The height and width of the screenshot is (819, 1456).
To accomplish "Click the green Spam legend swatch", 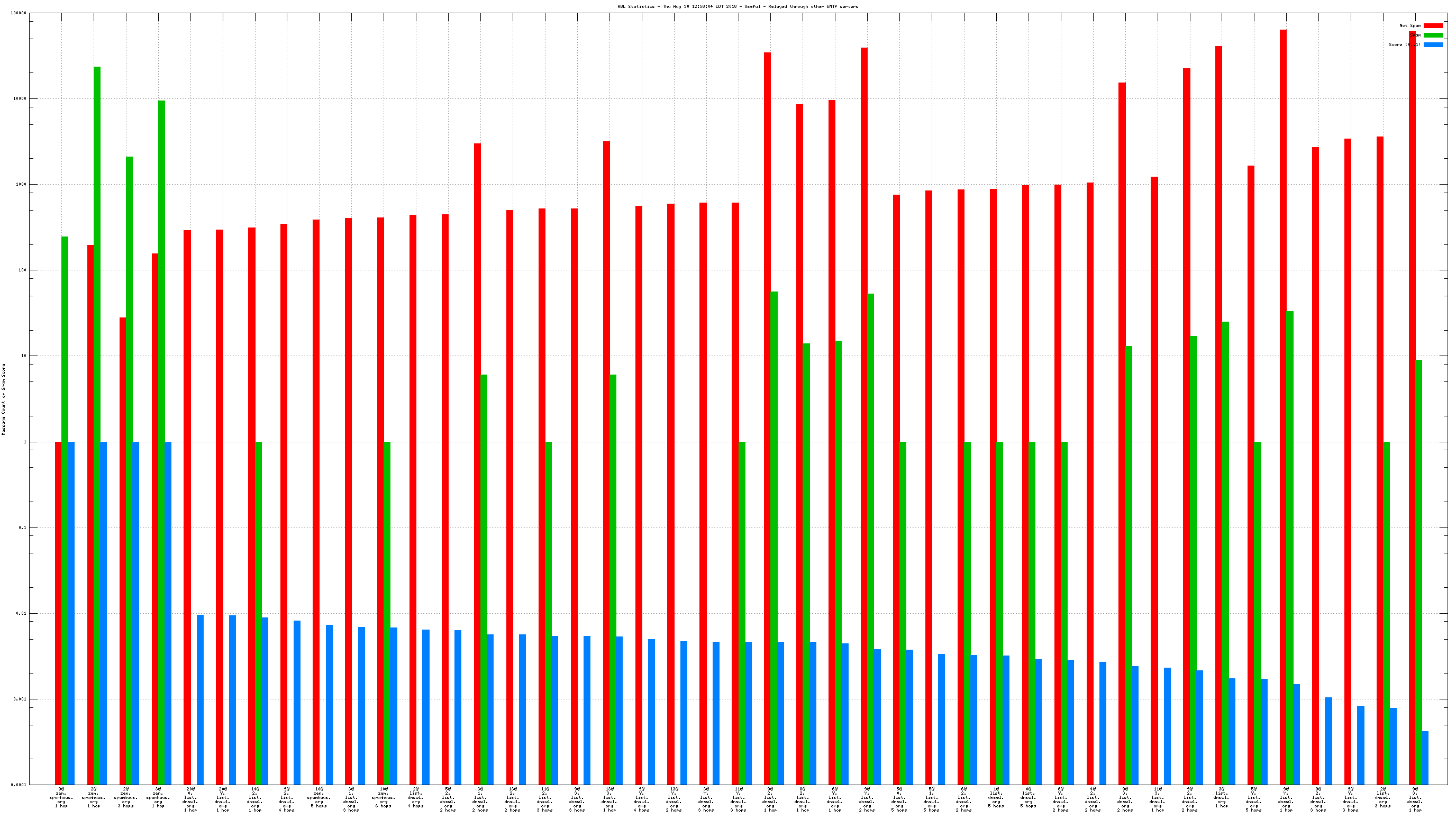I will pyautogui.click(x=1432, y=35).
